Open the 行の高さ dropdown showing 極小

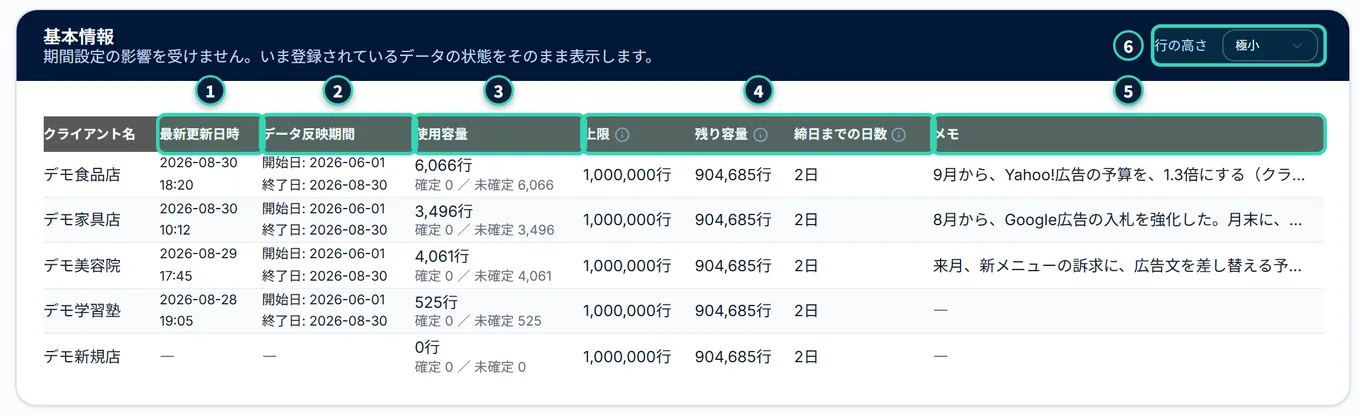point(1270,46)
